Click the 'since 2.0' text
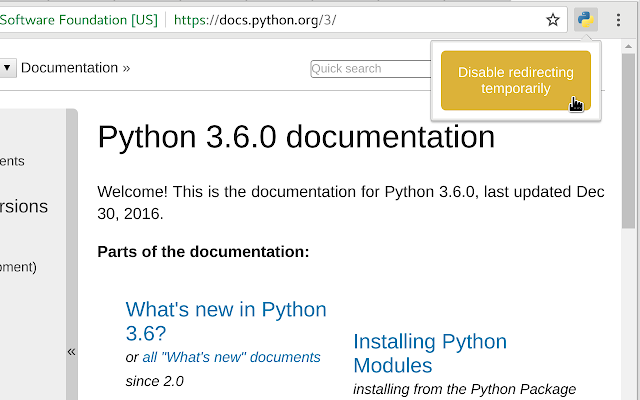The image size is (640, 400). point(155,381)
